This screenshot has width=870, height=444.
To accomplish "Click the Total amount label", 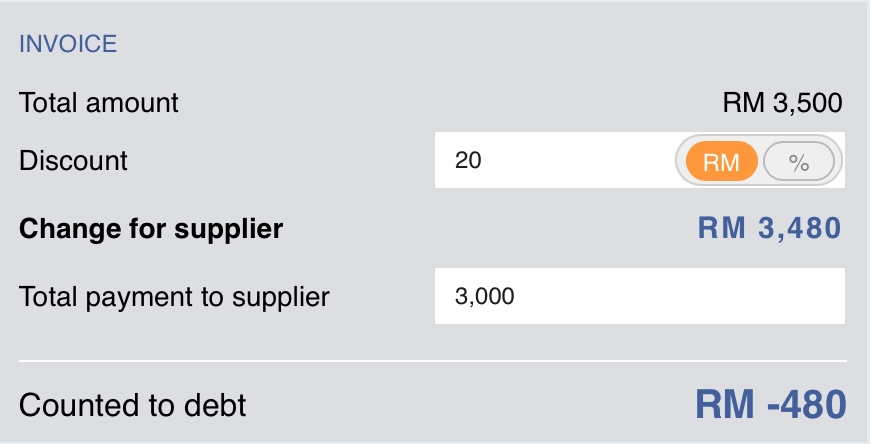I will click(99, 102).
